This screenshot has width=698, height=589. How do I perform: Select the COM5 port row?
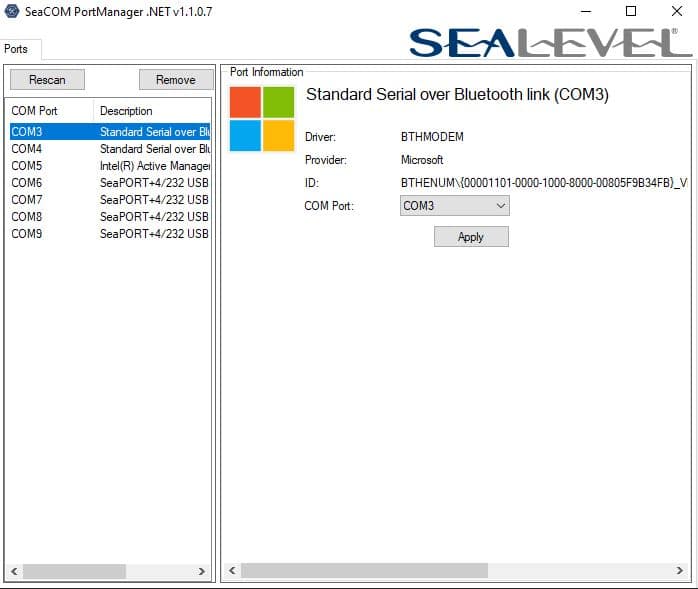pyautogui.click(x=110, y=166)
